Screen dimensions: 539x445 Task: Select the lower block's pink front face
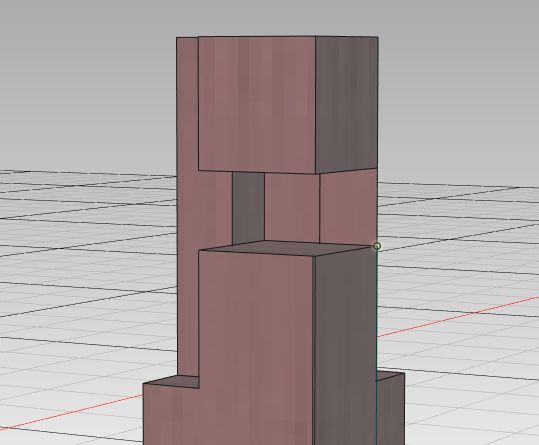[256, 347]
